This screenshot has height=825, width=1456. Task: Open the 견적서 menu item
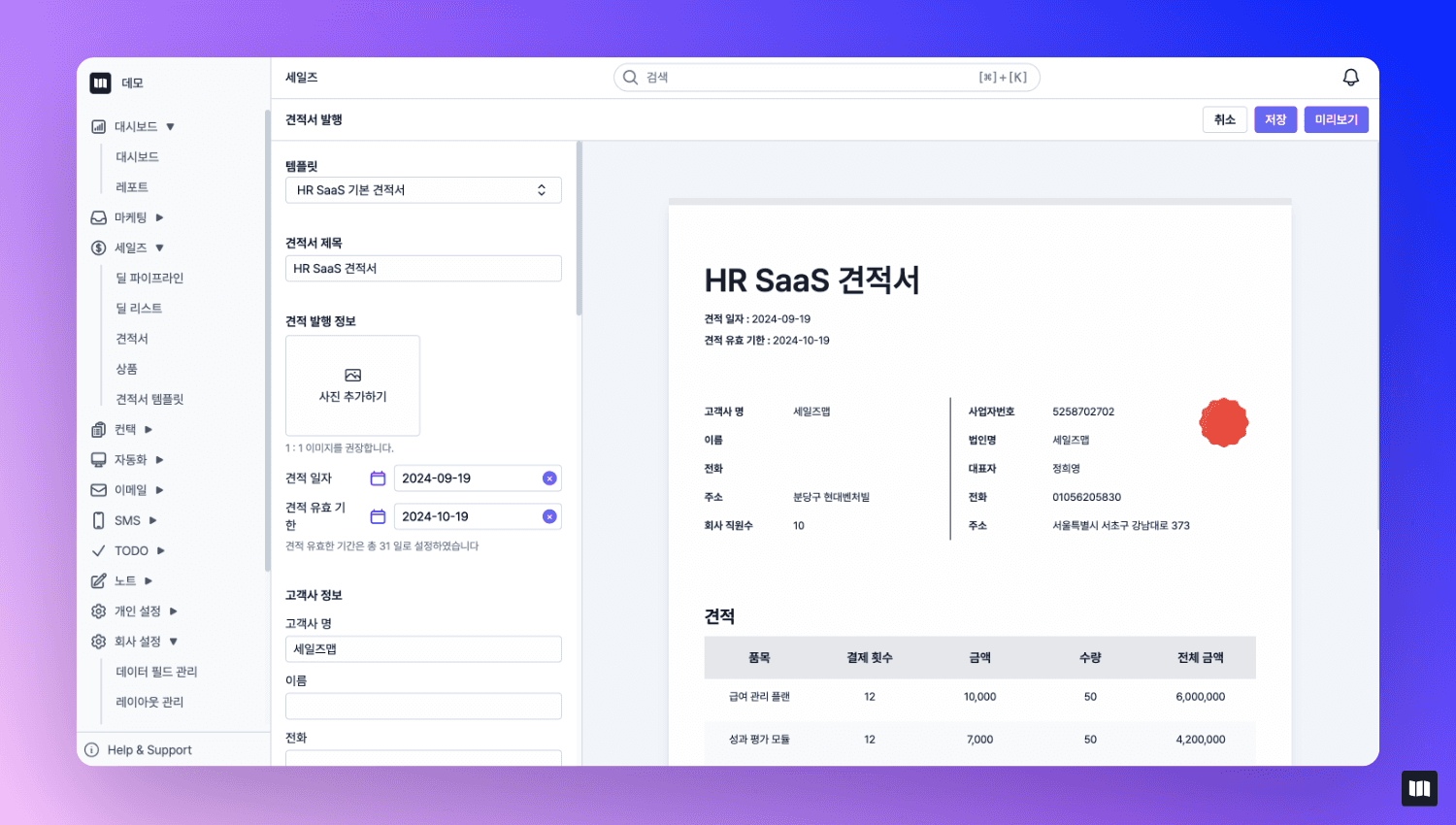(x=132, y=339)
